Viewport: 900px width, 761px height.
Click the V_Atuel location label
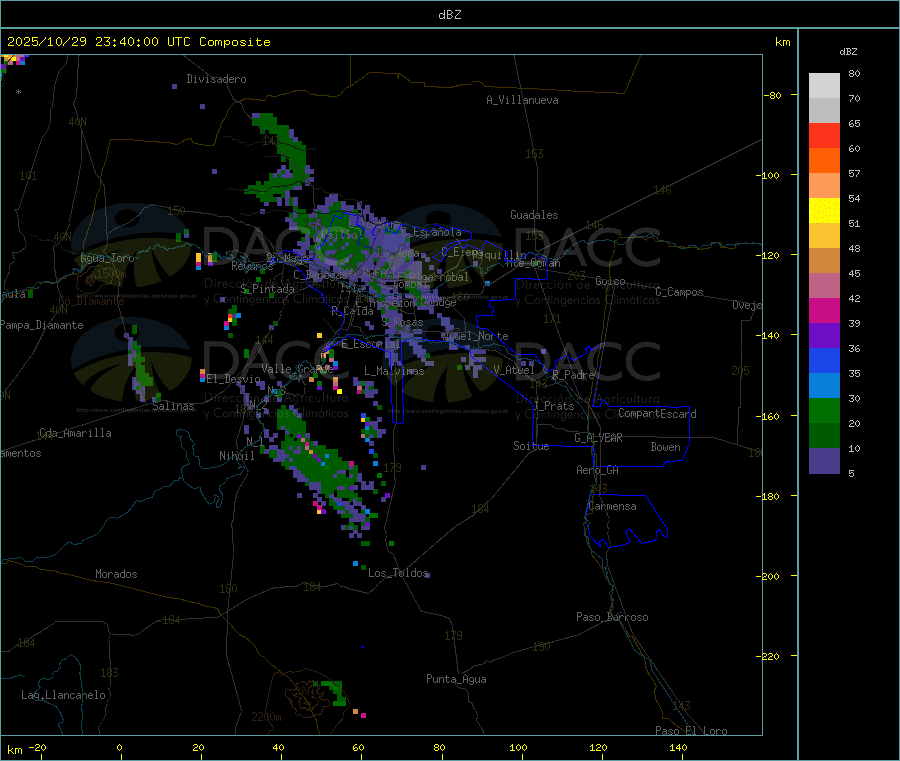point(514,370)
